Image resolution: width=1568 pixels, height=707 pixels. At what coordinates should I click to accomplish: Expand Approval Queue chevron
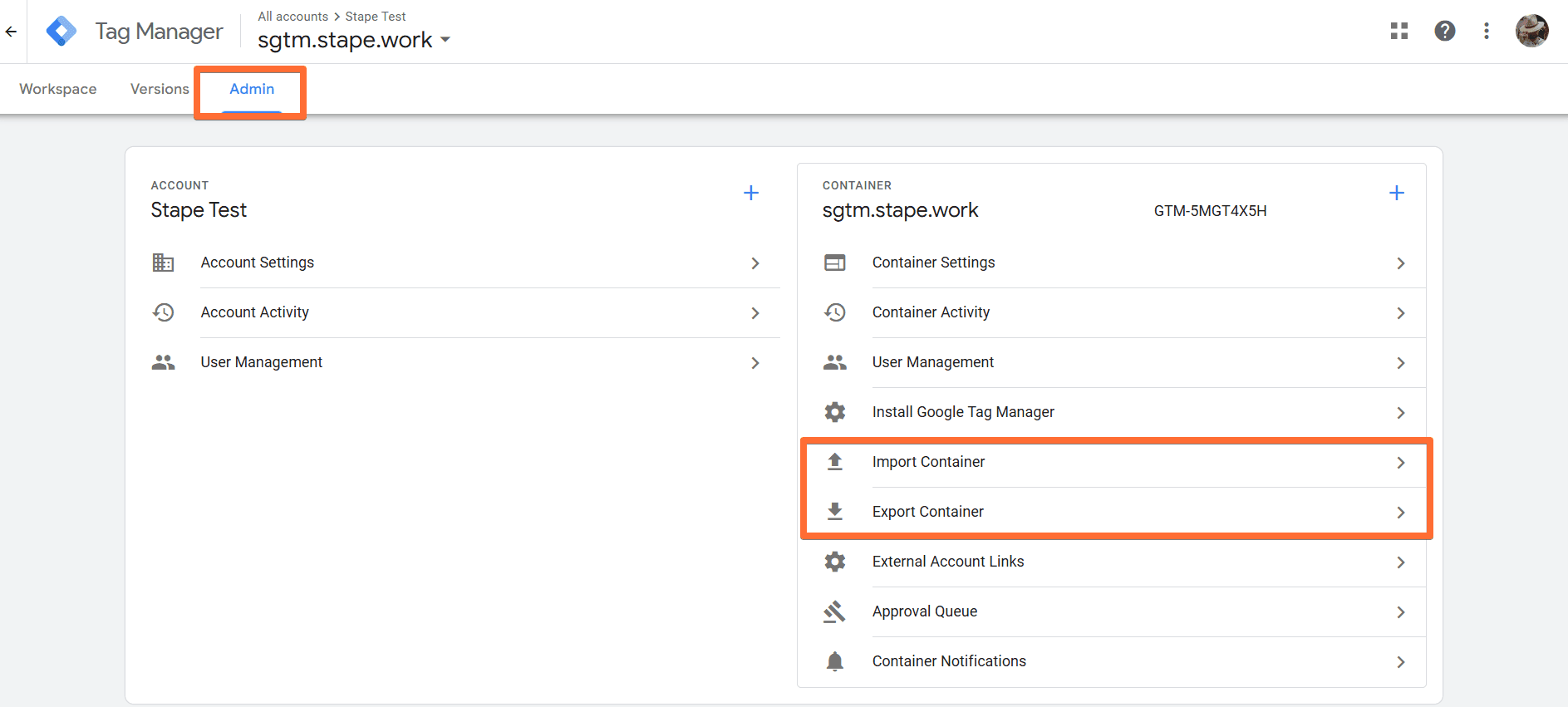[1401, 612]
